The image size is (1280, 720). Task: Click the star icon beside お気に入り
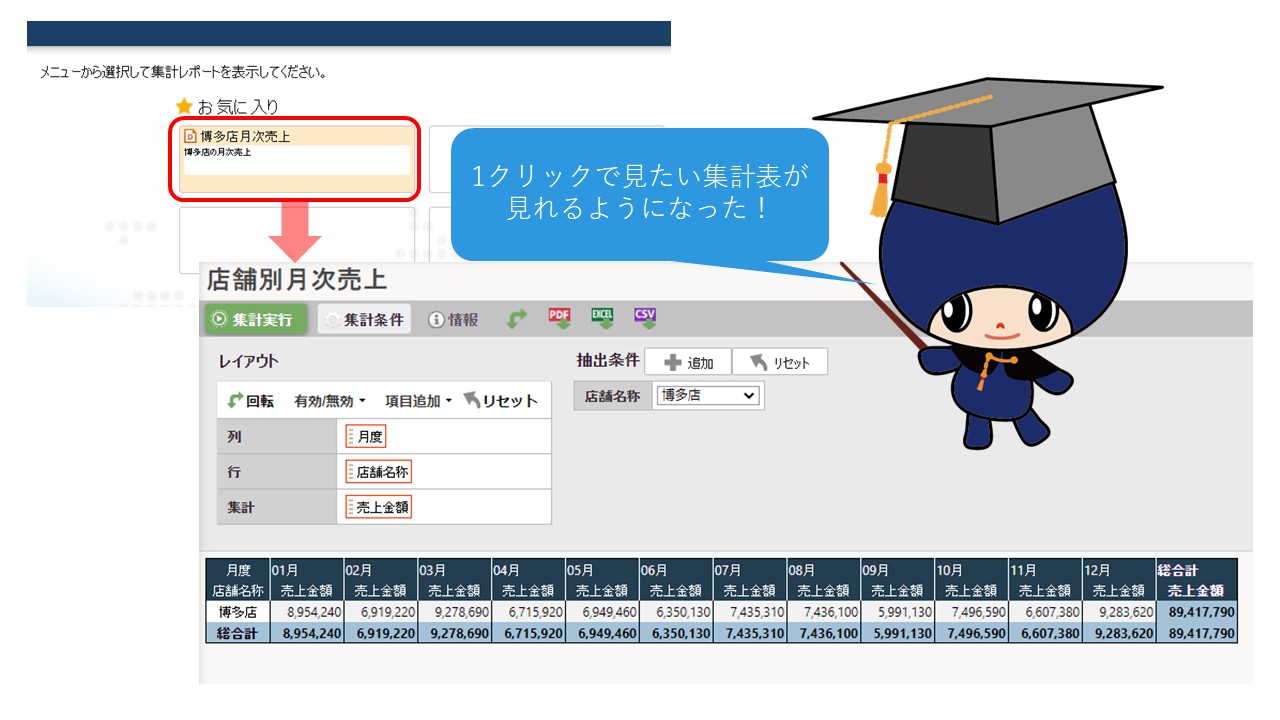(x=184, y=106)
